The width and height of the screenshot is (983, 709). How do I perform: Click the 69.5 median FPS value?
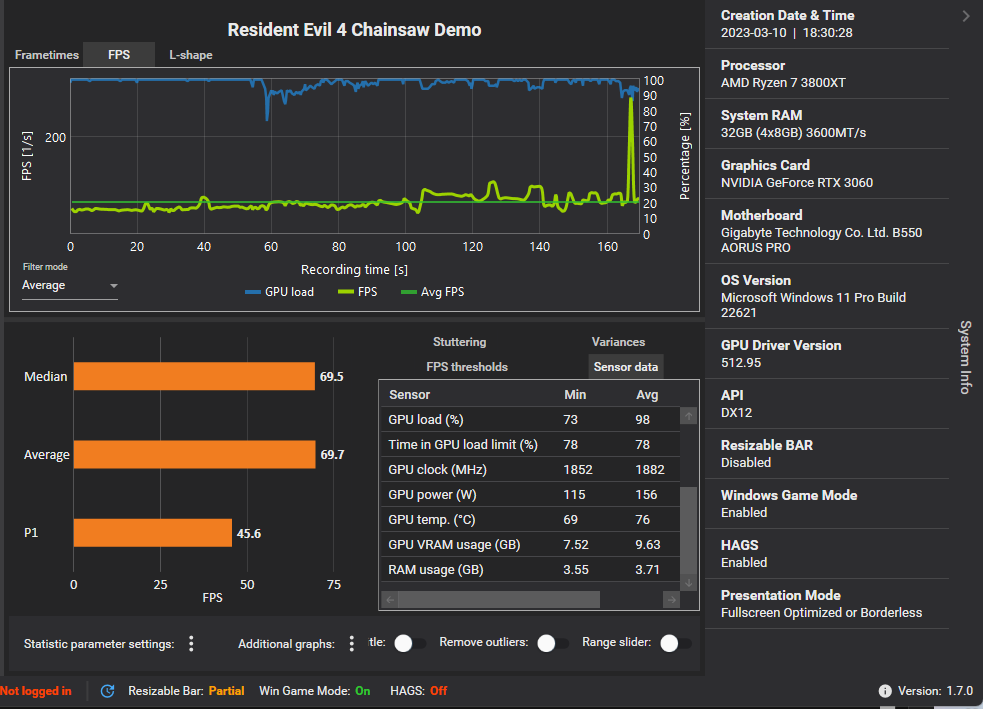tap(332, 377)
